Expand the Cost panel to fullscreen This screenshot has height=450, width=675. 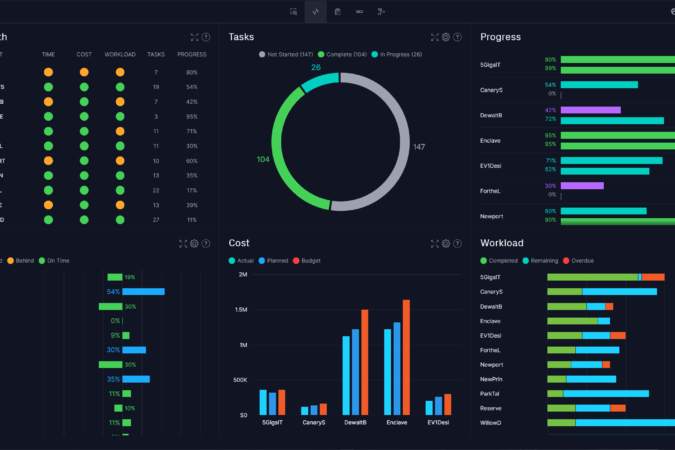point(435,244)
